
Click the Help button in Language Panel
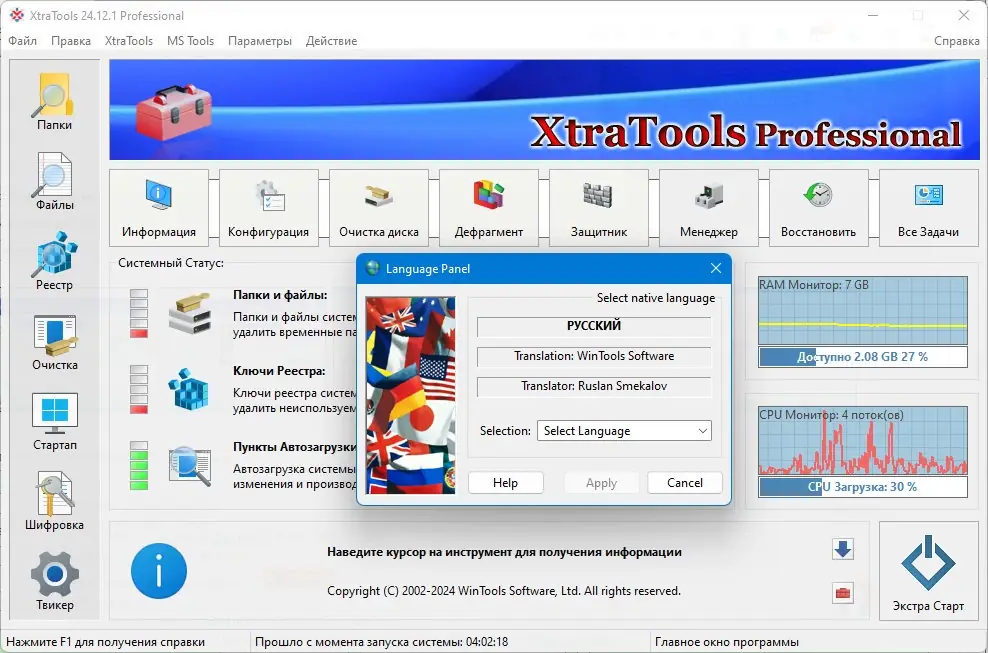pos(505,483)
